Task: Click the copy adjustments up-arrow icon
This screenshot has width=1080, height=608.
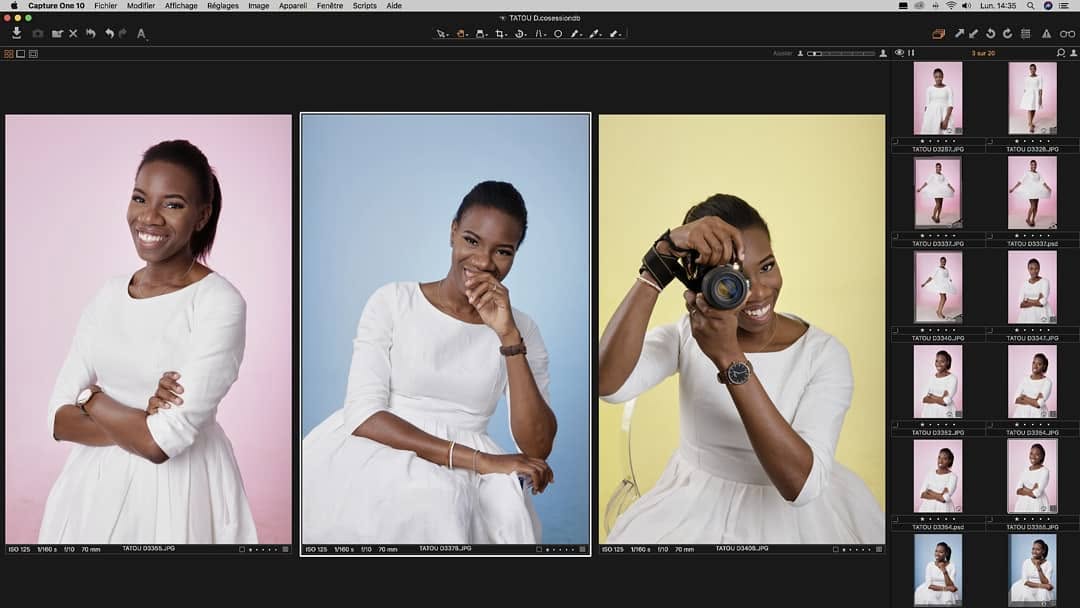Action: point(959,33)
